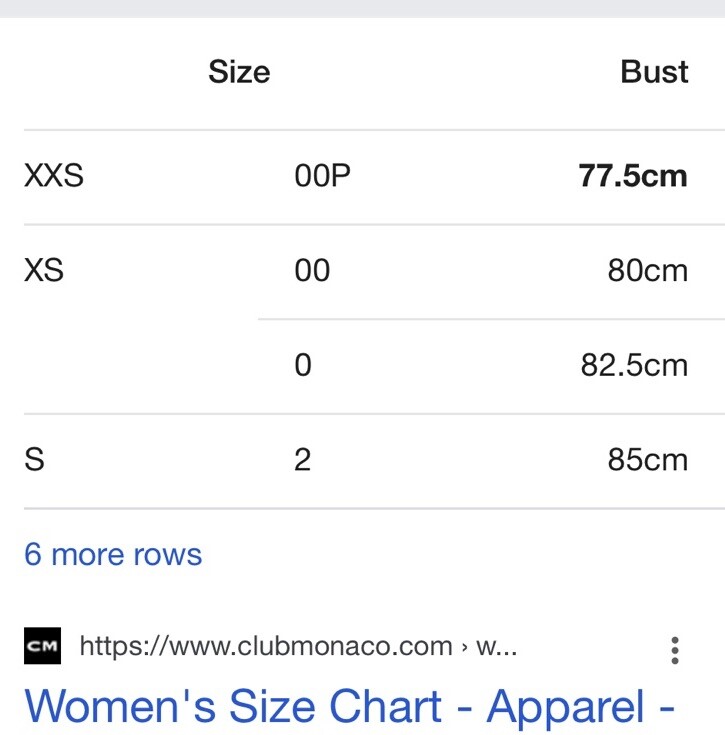
Task: Click the gray bar above the table
Action: (x=362, y=9)
